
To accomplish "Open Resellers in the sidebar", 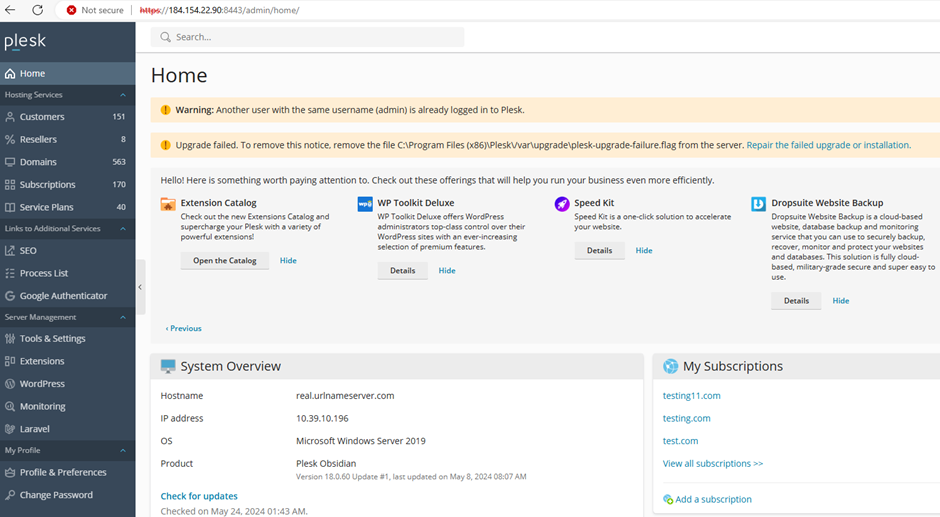I will point(68,139).
